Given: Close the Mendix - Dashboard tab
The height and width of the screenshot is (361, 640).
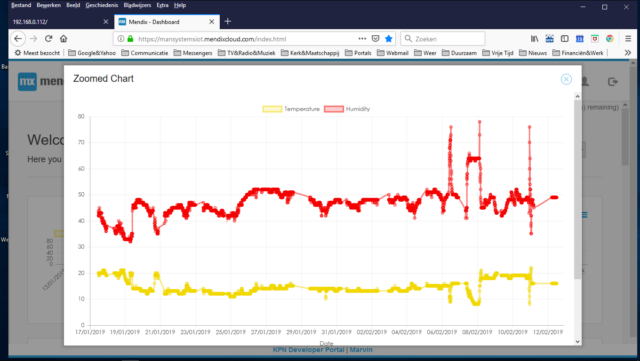Looking at the screenshot, I should click(211, 22).
